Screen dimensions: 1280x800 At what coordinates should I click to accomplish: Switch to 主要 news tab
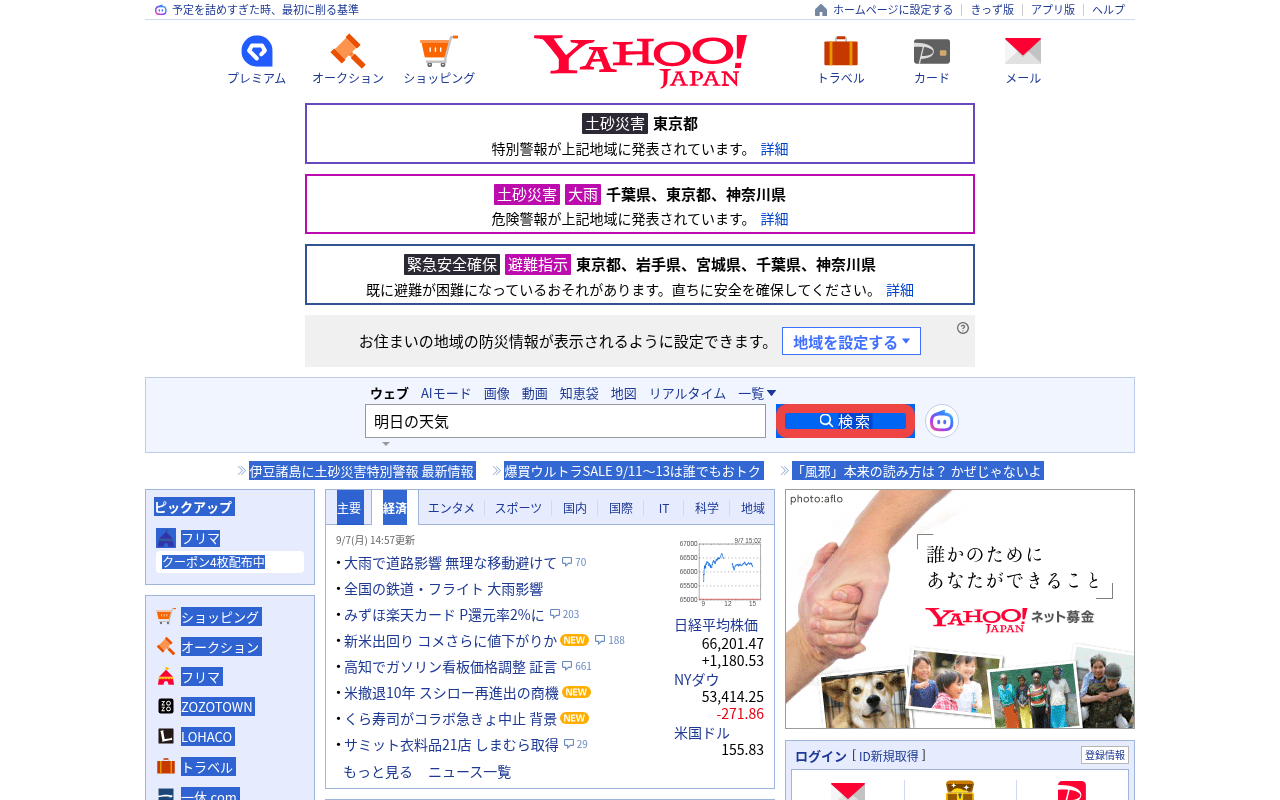(350, 508)
